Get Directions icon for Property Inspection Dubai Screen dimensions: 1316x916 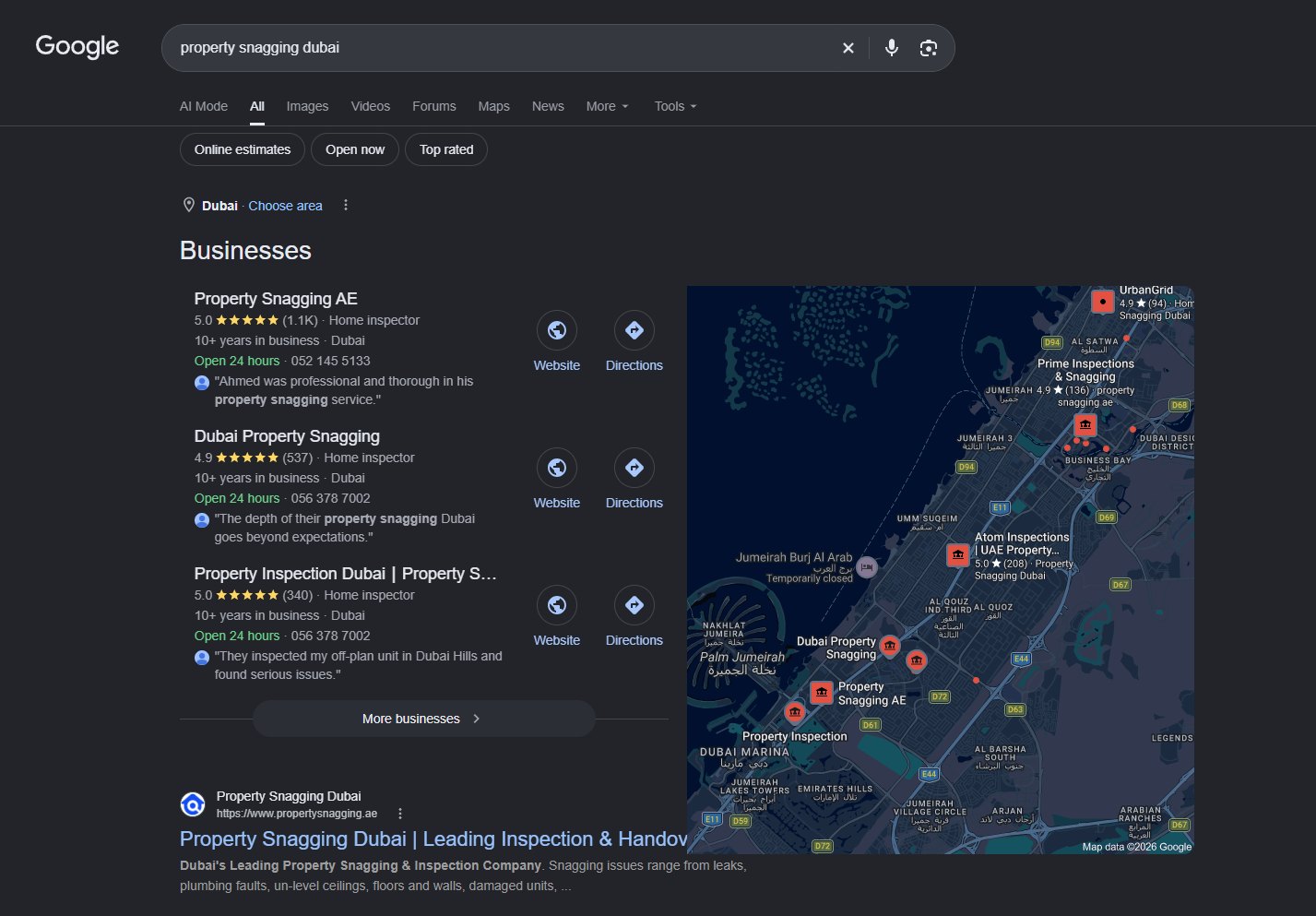tap(634, 605)
